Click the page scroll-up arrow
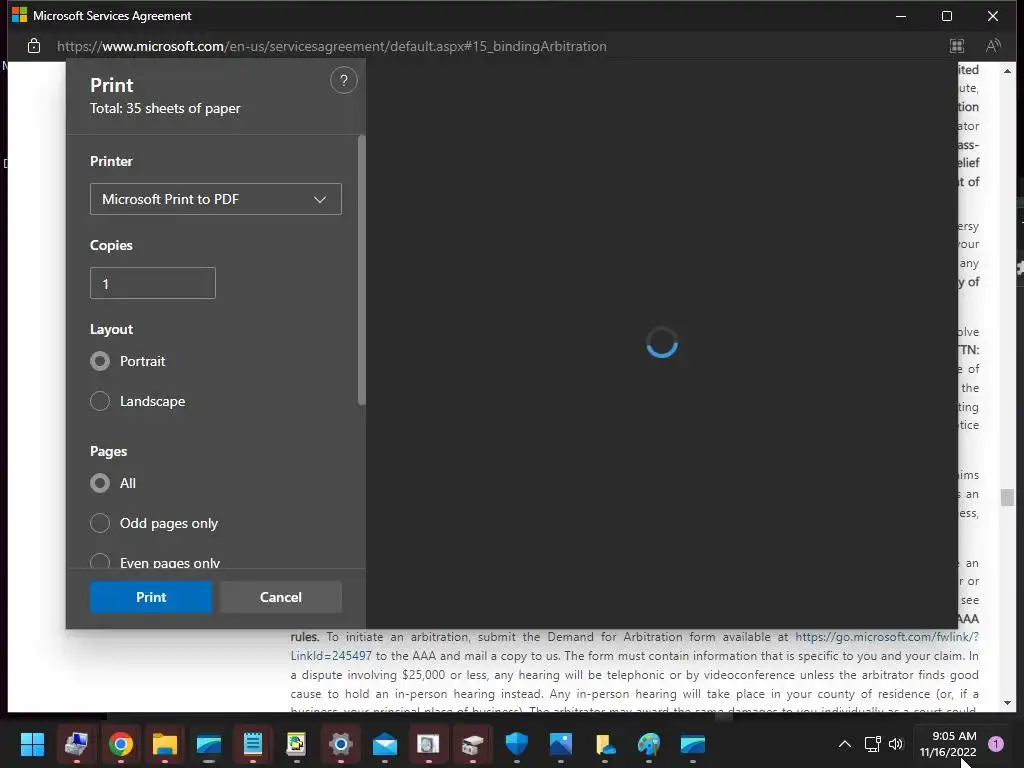This screenshot has width=1024, height=768. click(1007, 71)
